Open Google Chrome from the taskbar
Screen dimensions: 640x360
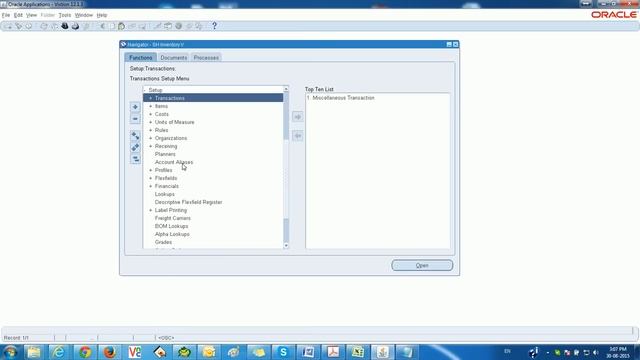coord(85,352)
